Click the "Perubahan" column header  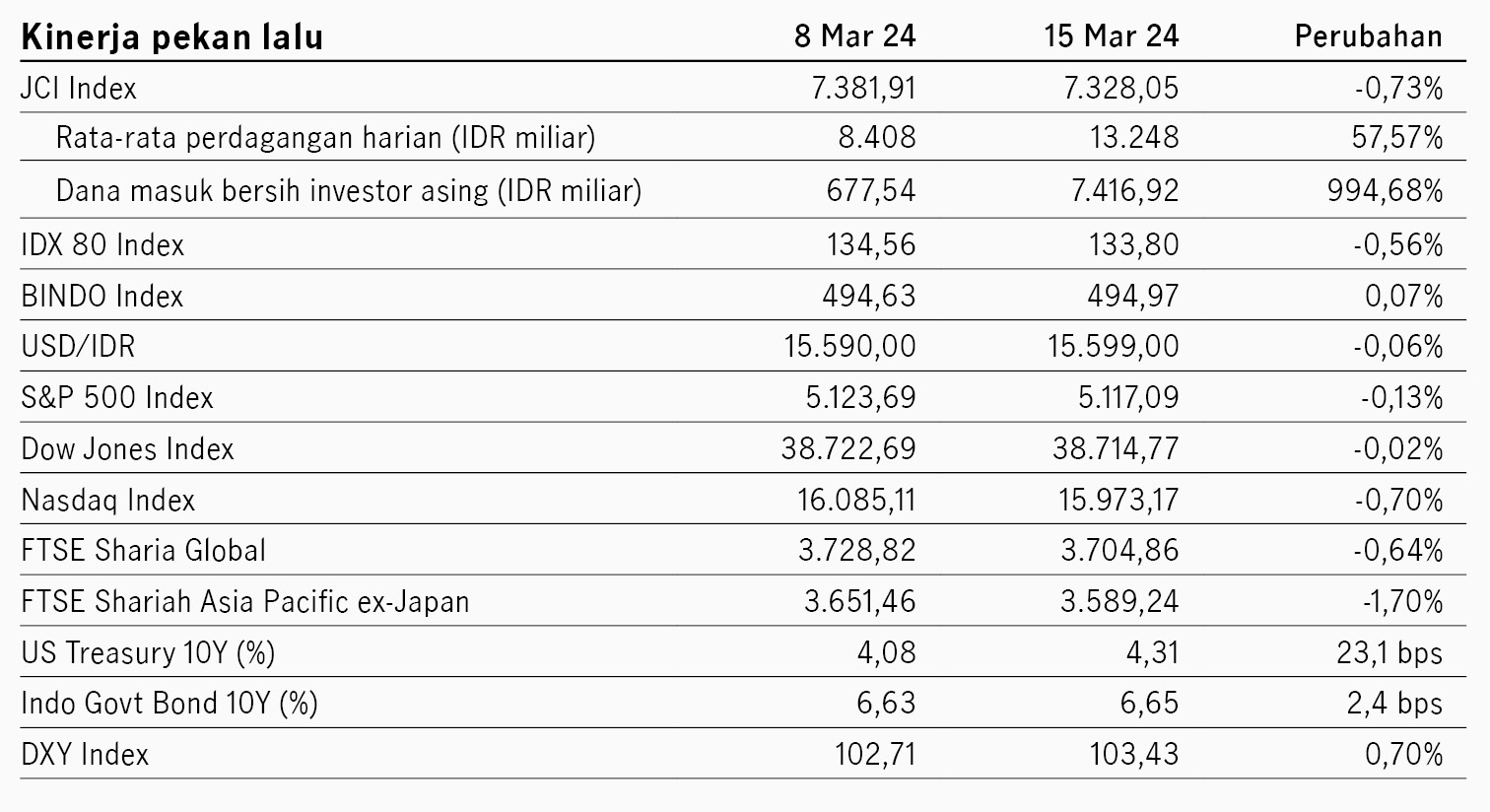pyautogui.click(x=1368, y=36)
